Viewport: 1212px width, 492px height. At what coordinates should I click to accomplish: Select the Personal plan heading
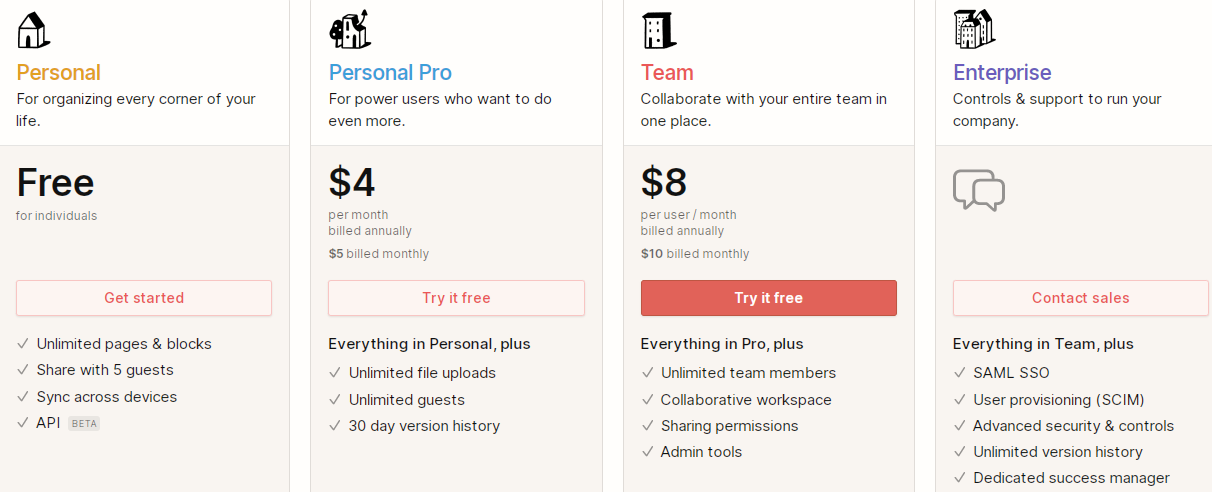pyautogui.click(x=58, y=73)
